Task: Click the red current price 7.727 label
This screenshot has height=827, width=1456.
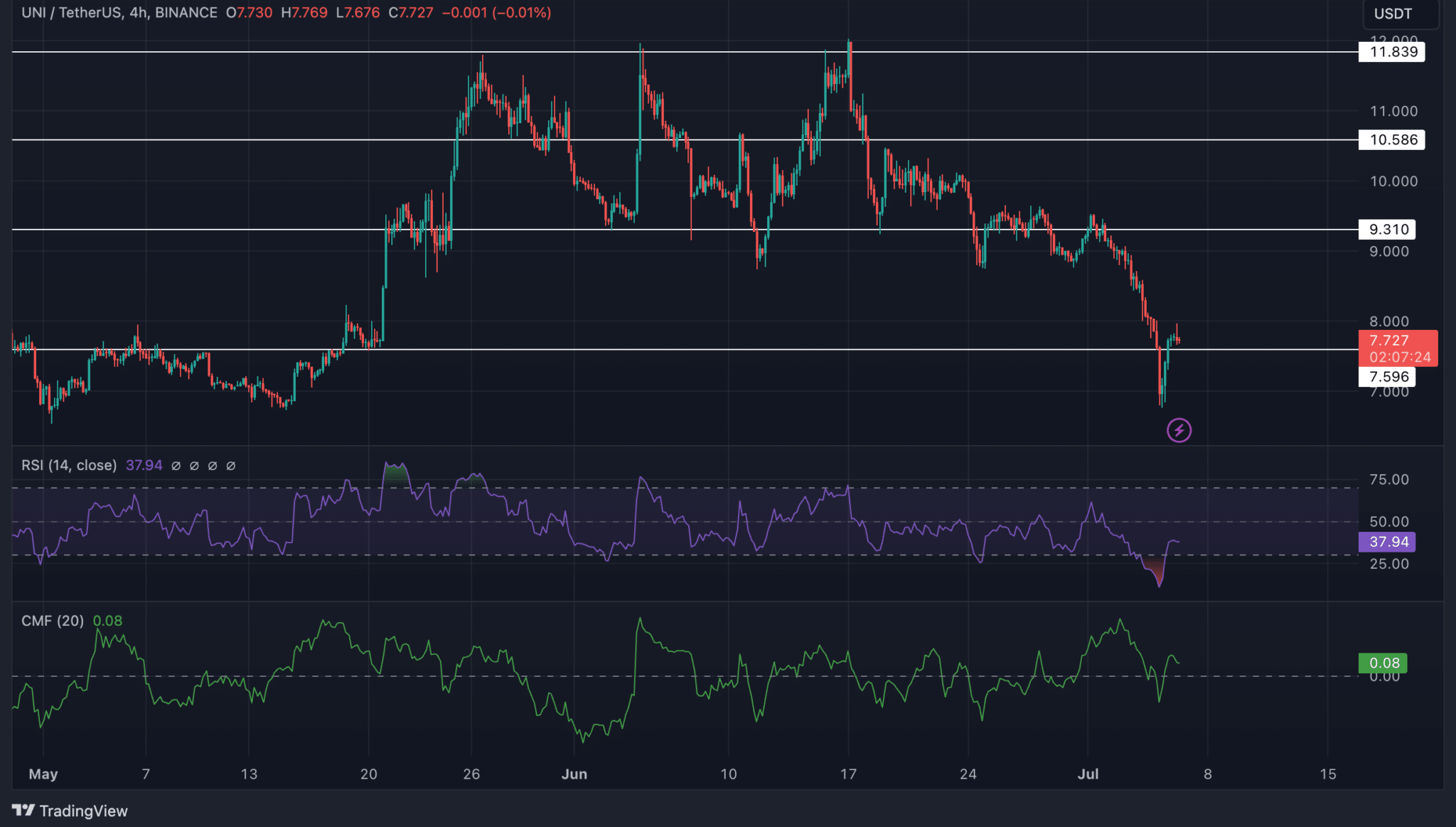Action: (x=1389, y=340)
